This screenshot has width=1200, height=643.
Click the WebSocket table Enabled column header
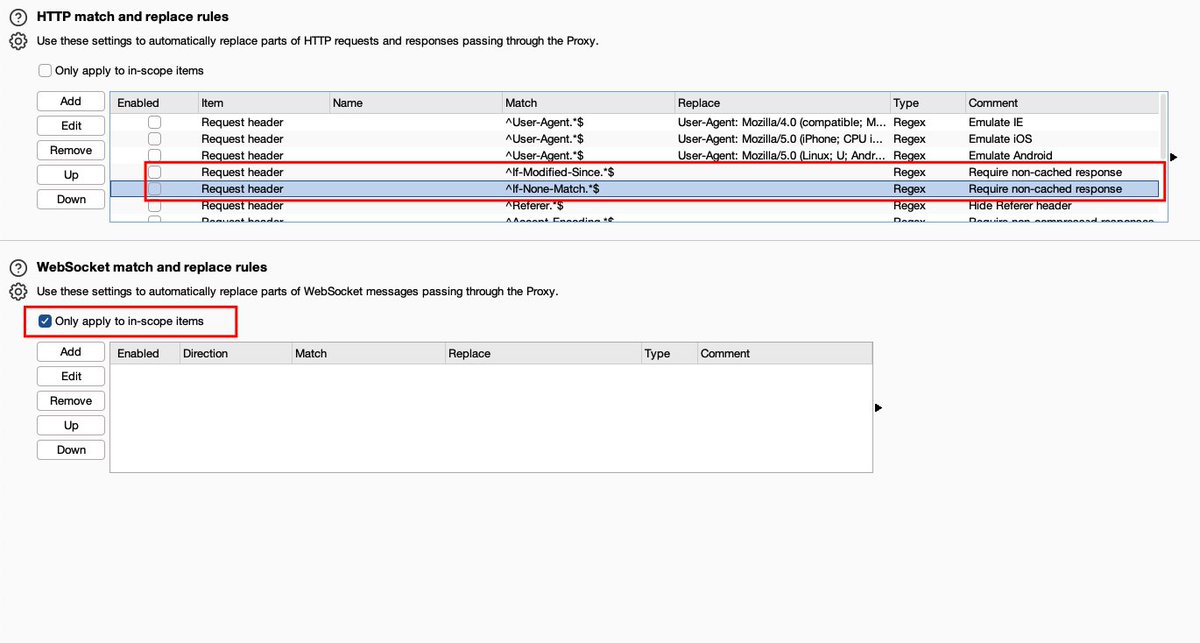coord(143,353)
